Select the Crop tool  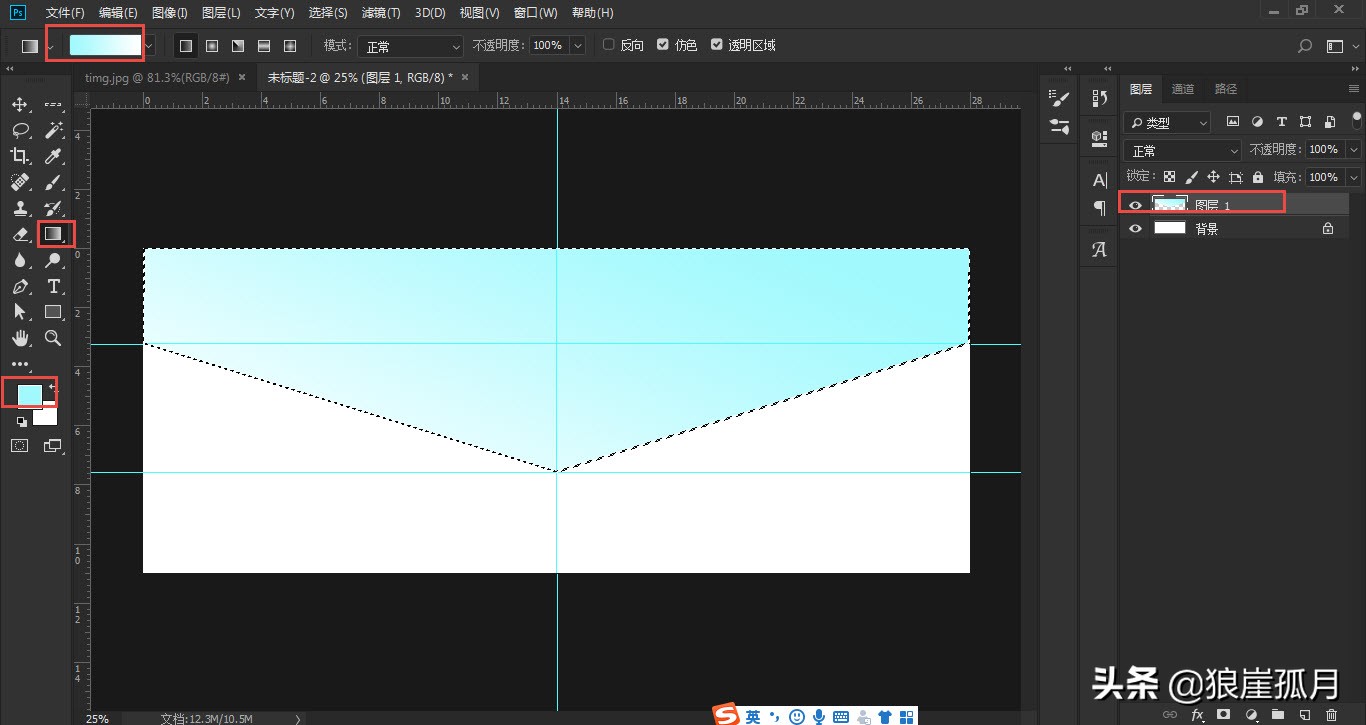click(20, 156)
